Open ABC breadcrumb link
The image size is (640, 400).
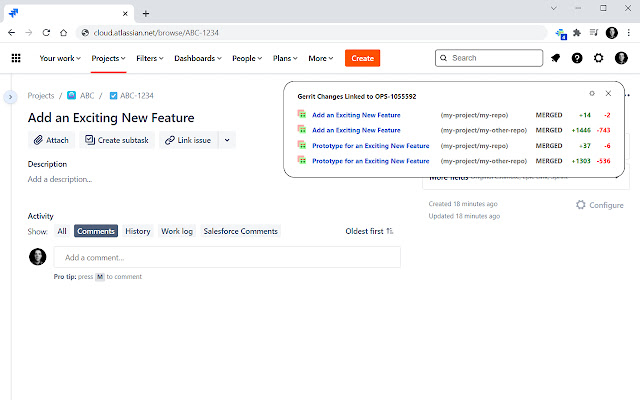[x=87, y=96]
